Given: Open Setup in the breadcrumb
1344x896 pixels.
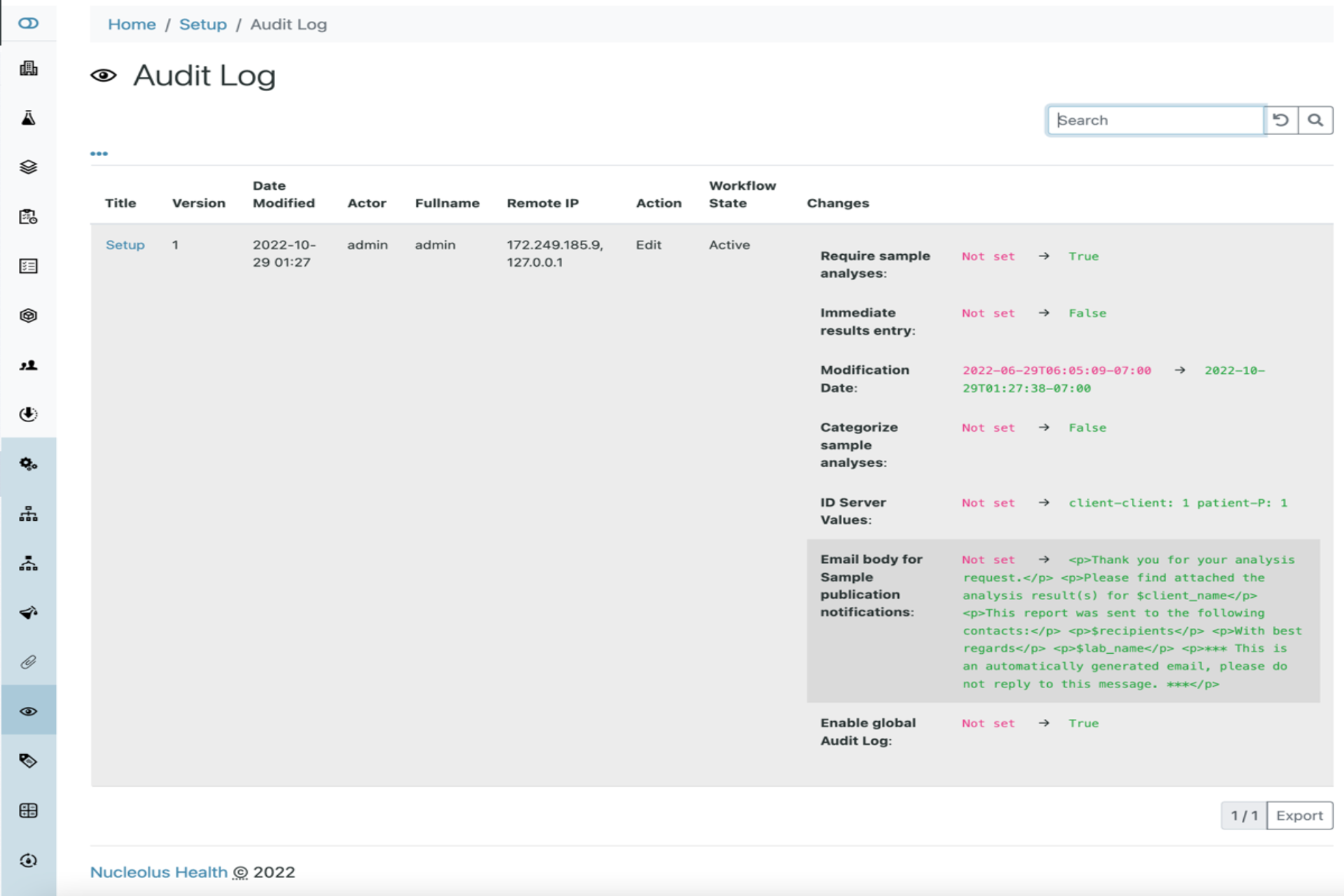Looking at the screenshot, I should pos(202,24).
